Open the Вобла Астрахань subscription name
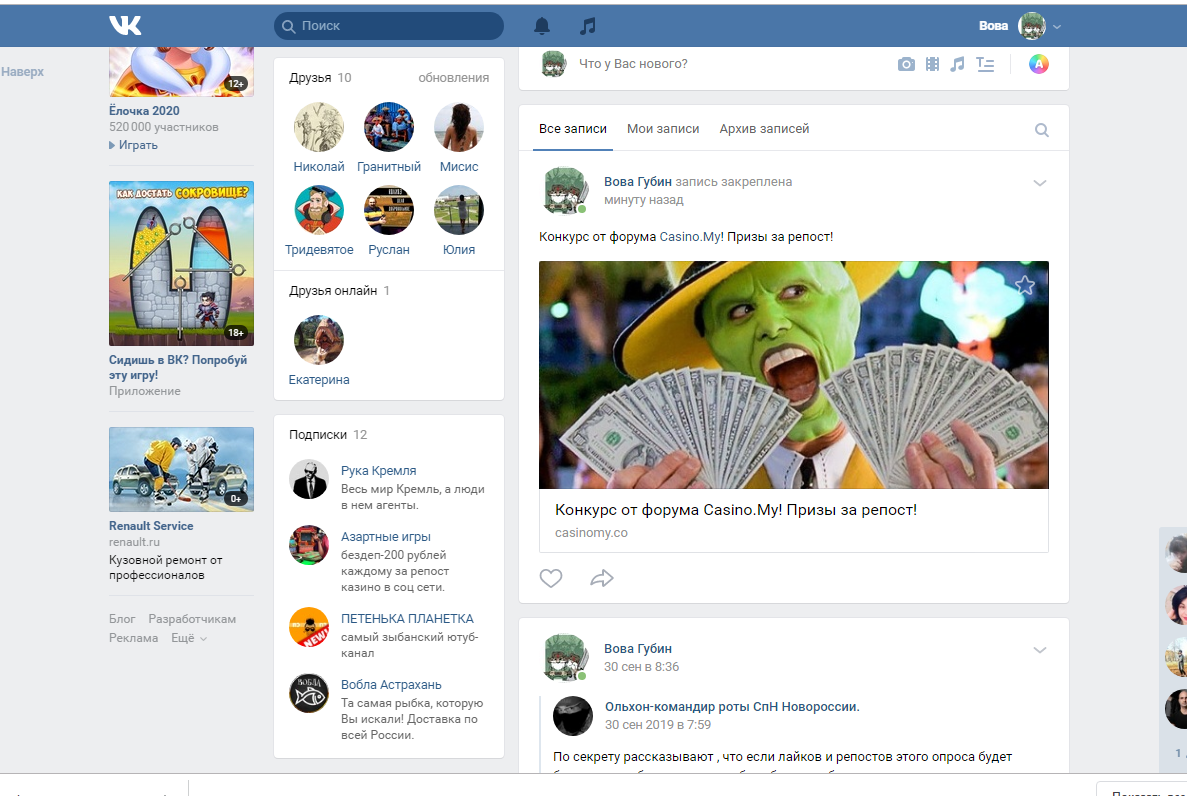The width and height of the screenshot is (1187, 796). (391, 685)
